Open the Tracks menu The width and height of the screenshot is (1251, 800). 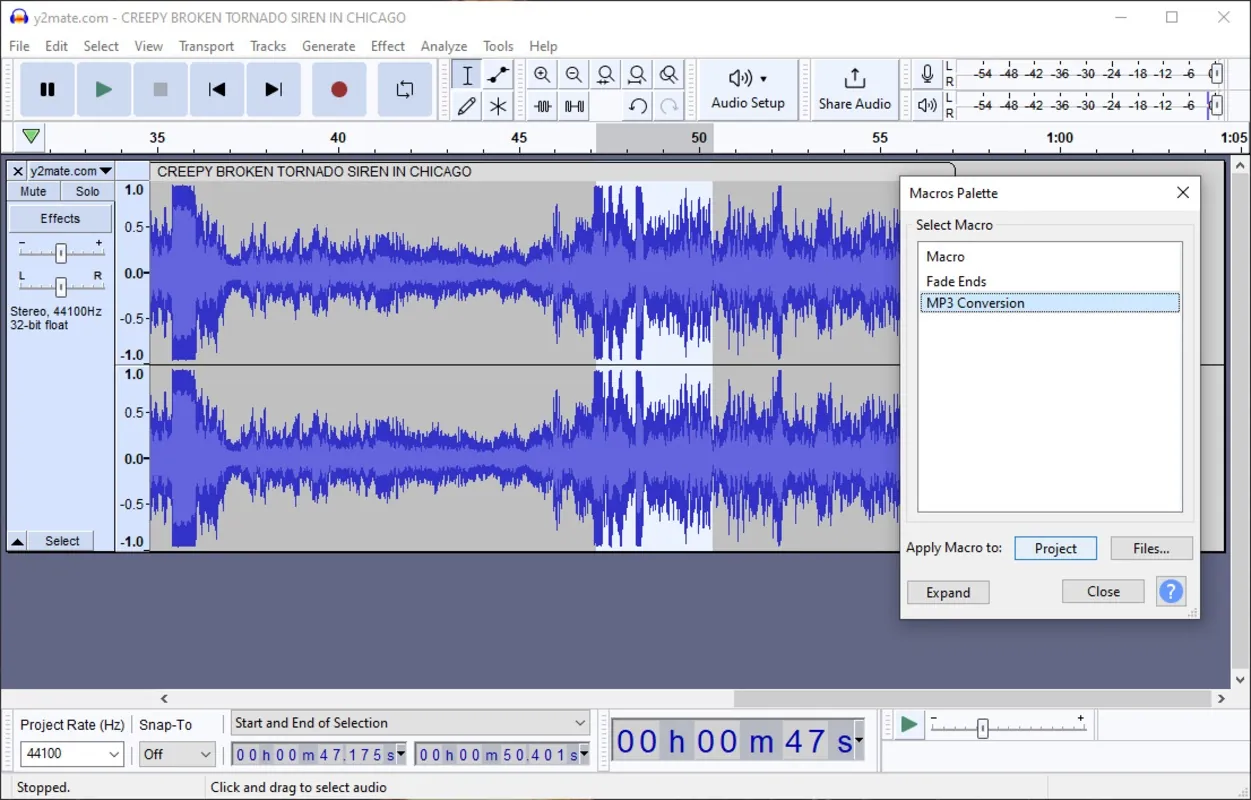[x=268, y=46]
